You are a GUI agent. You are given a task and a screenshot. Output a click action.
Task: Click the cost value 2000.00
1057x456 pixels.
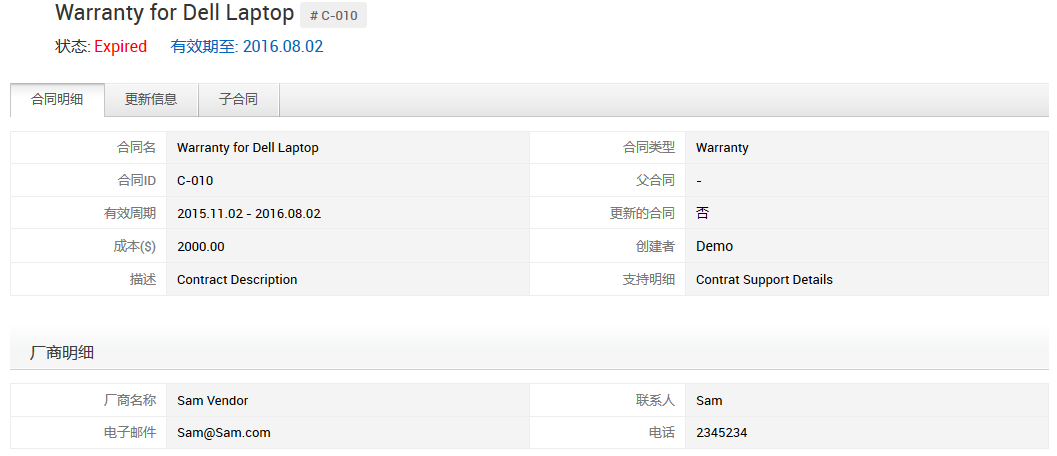click(x=201, y=247)
